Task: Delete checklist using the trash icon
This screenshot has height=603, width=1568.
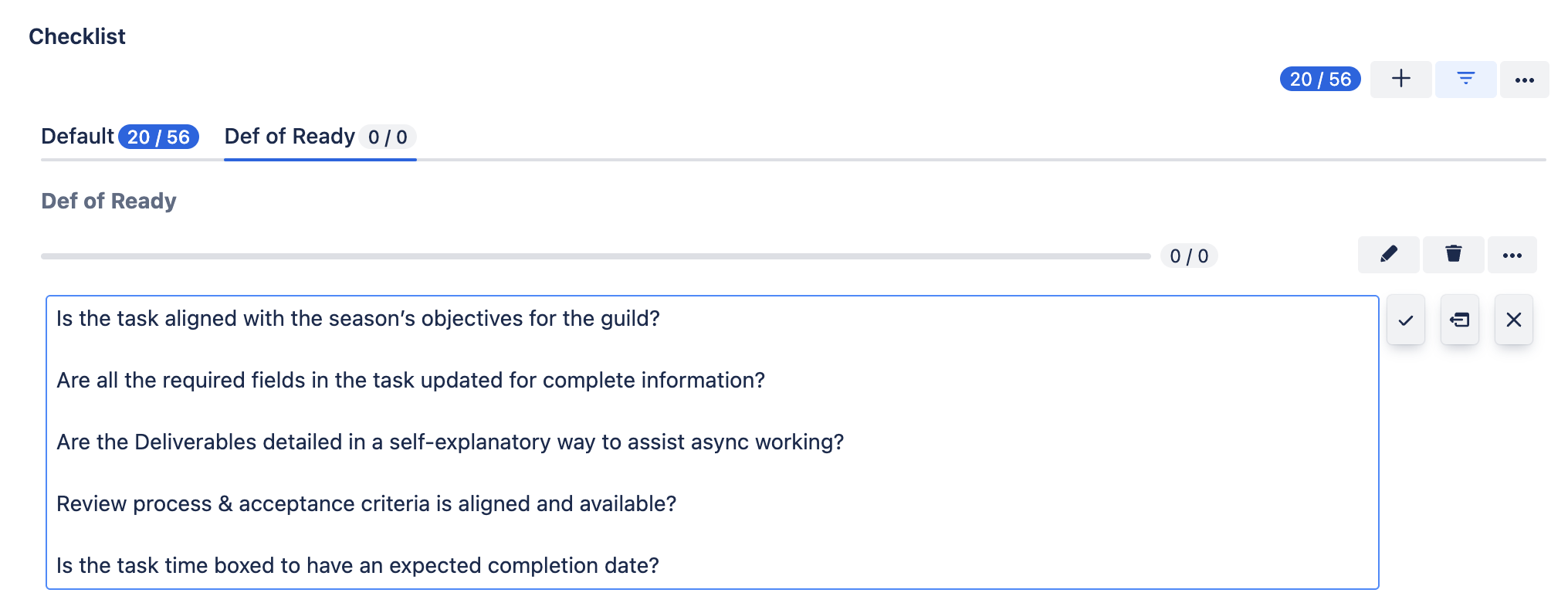Action: (x=1453, y=255)
